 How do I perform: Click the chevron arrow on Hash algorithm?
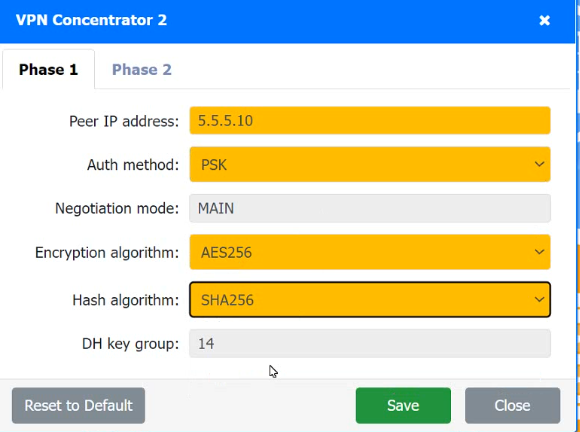pos(539,299)
